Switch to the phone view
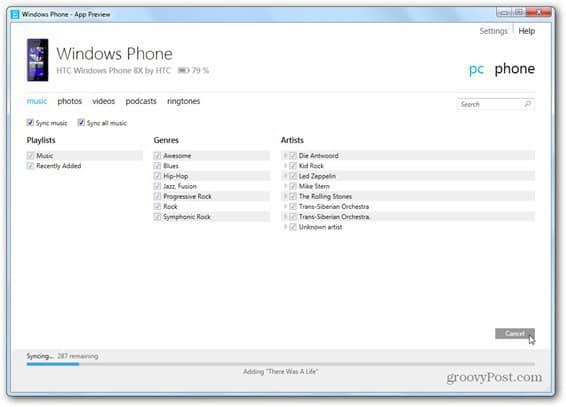The image size is (566, 407). (x=514, y=68)
